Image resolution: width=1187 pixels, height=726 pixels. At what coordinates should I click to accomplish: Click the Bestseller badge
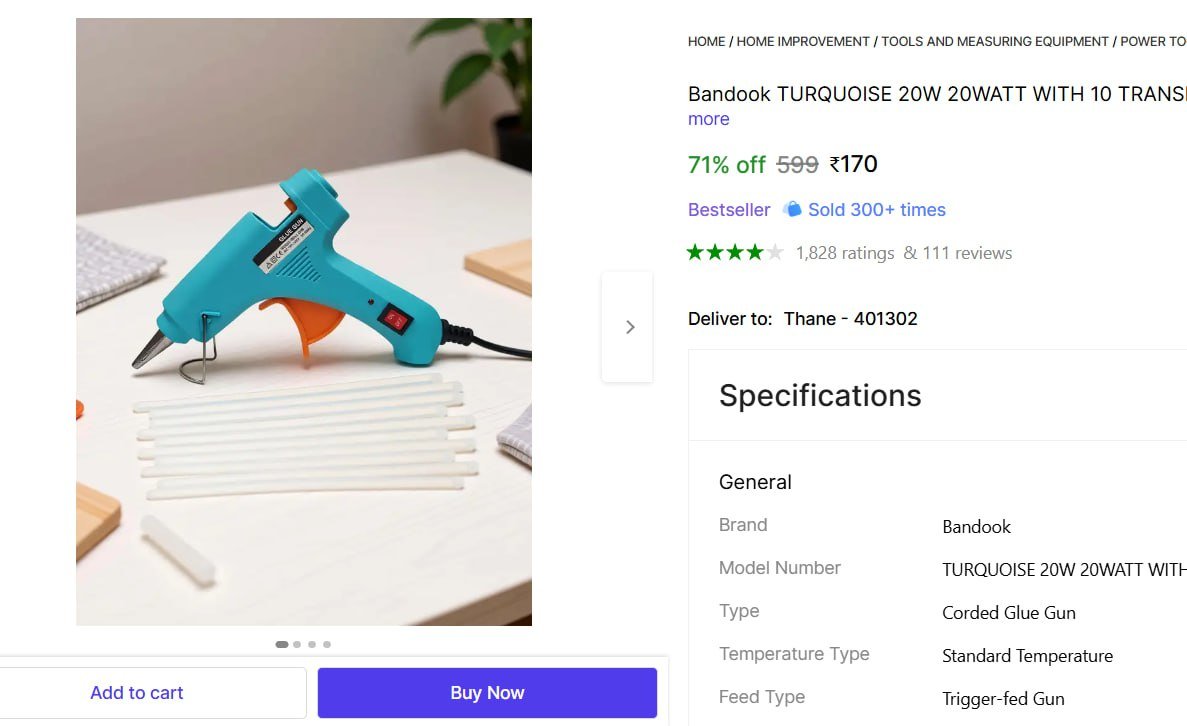point(728,209)
